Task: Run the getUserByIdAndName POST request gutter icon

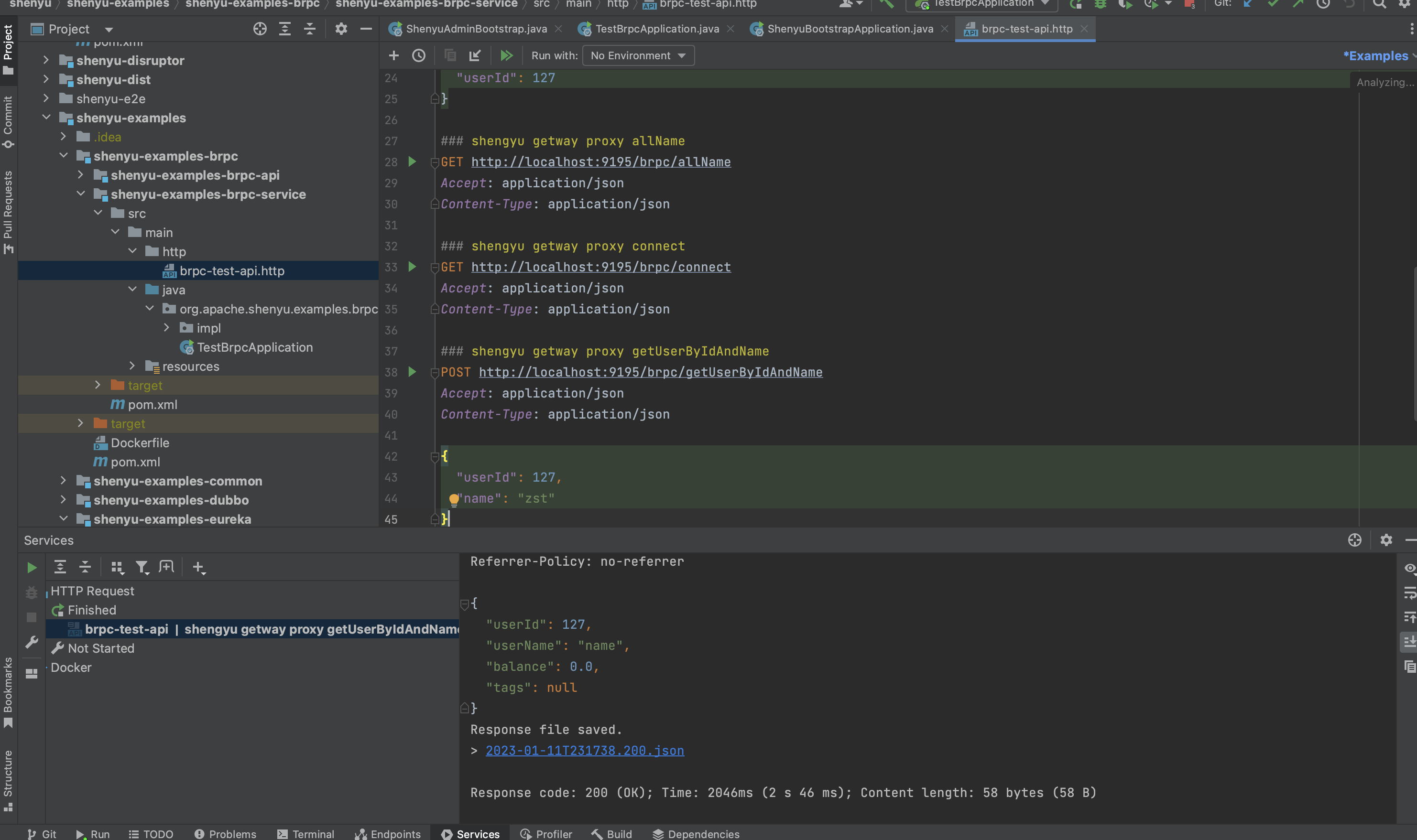Action: [x=412, y=372]
